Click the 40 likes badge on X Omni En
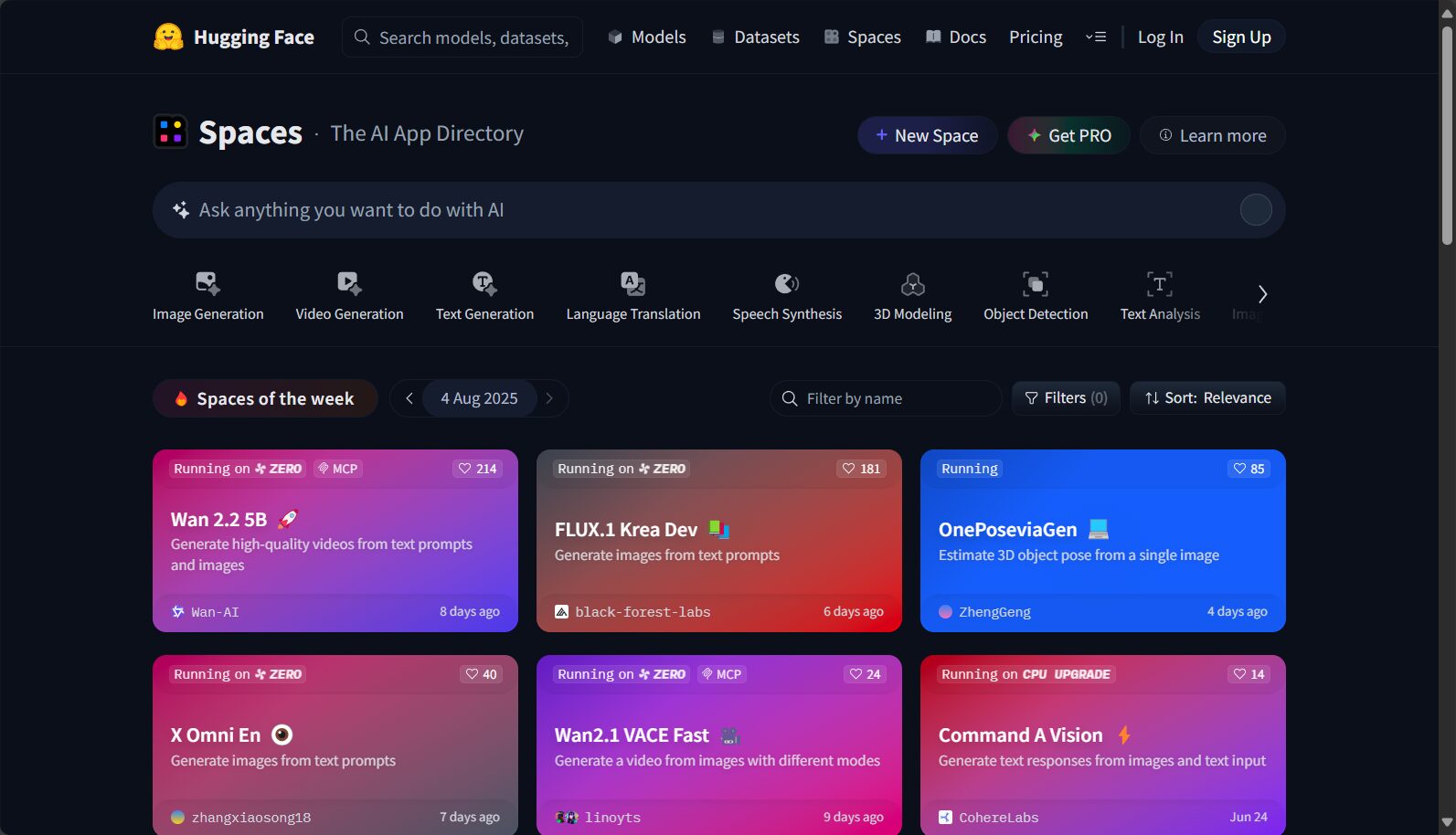Image resolution: width=1456 pixels, height=835 pixels. point(481,674)
